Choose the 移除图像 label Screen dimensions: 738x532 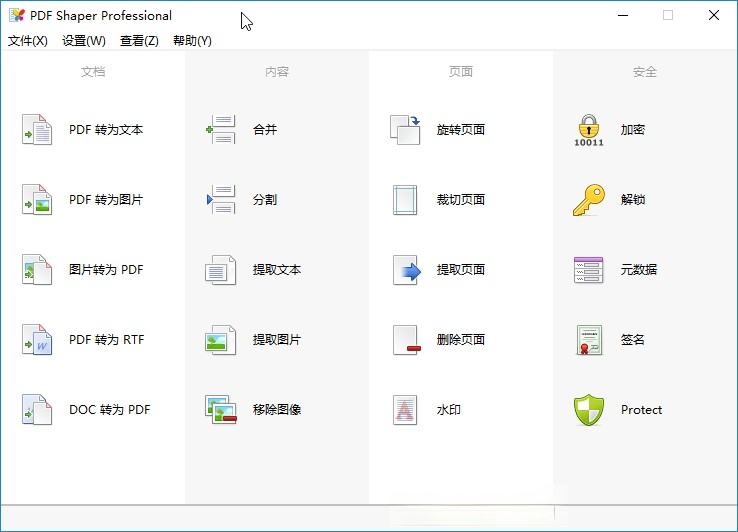click(x=277, y=410)
